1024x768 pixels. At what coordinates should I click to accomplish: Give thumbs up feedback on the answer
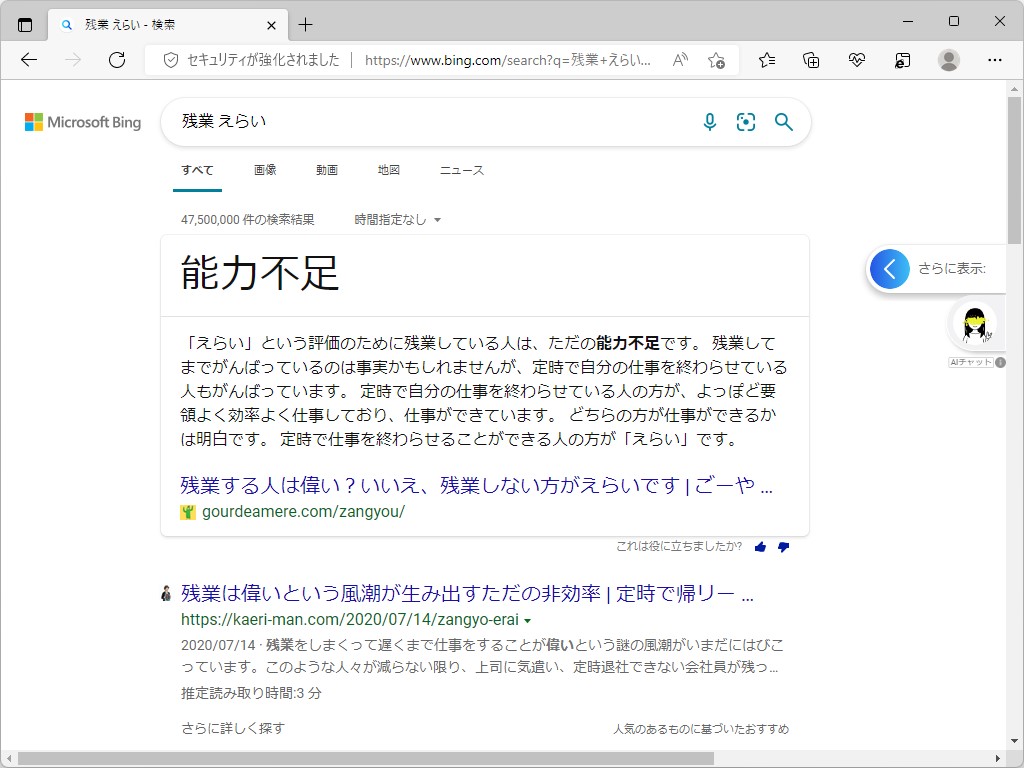pyautogui.click(x=761, y=547)
